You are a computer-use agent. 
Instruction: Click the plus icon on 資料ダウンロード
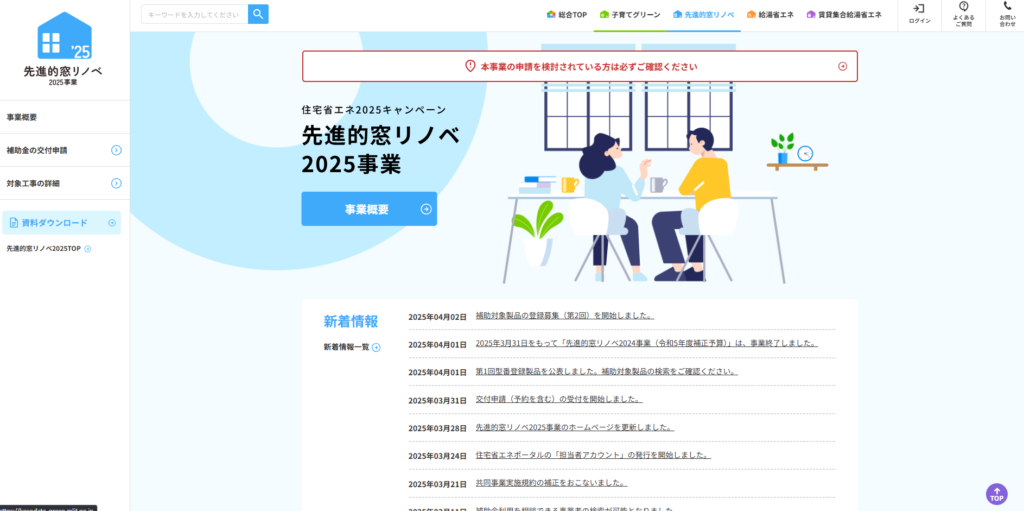click(112, 223)
